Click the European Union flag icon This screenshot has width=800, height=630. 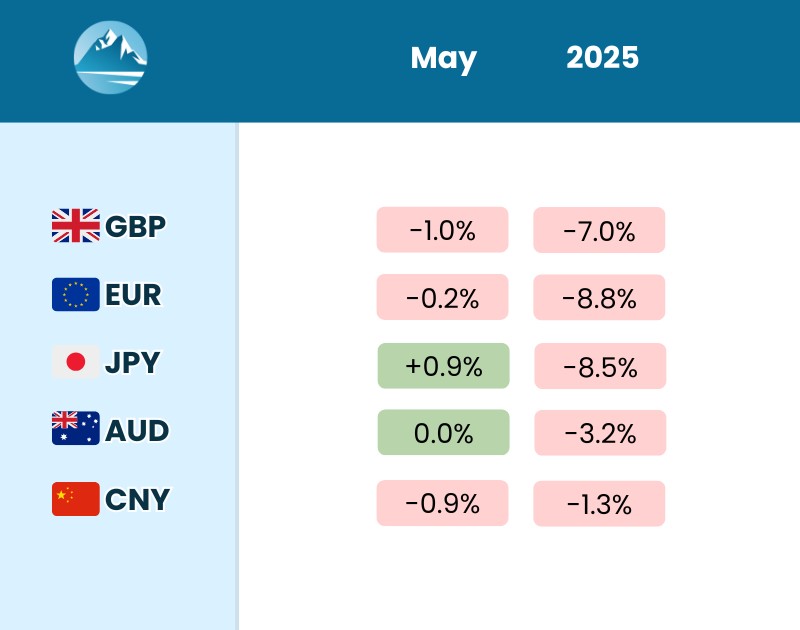[x=76, y=294]
